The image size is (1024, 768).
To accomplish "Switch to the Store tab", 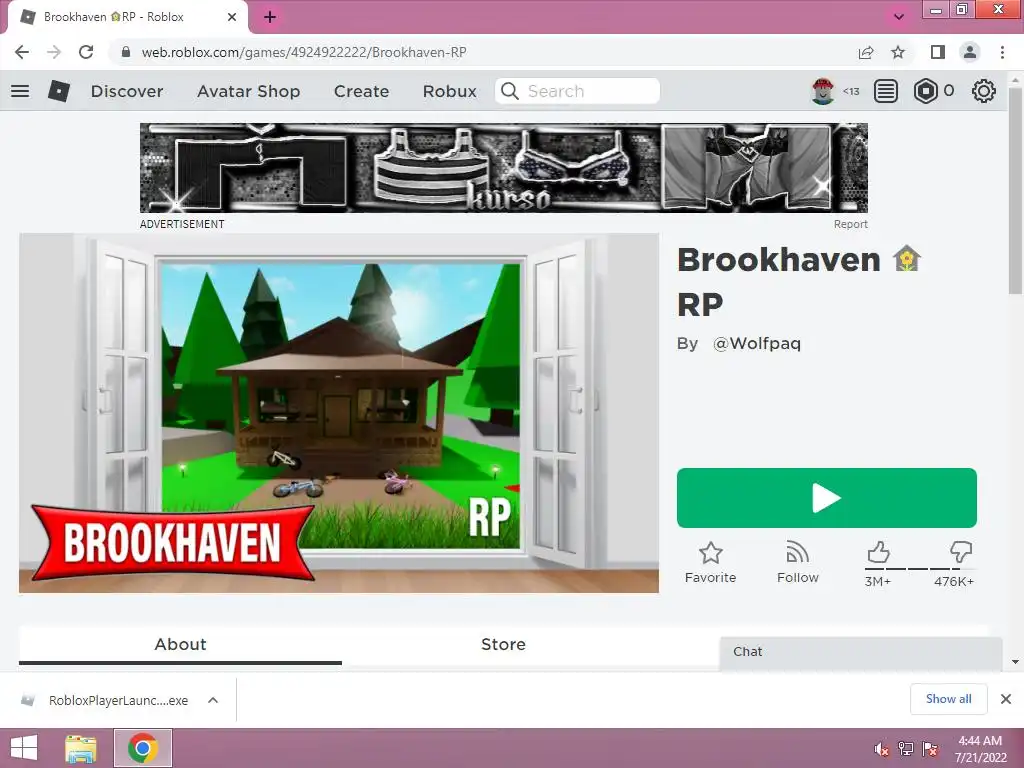I will click(x=503, y=645).
